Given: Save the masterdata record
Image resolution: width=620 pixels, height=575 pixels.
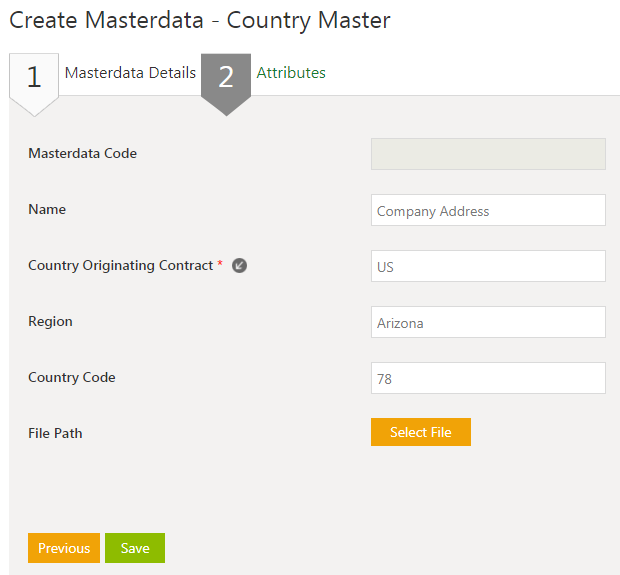Looking at the screenshot, I should 135,548.
